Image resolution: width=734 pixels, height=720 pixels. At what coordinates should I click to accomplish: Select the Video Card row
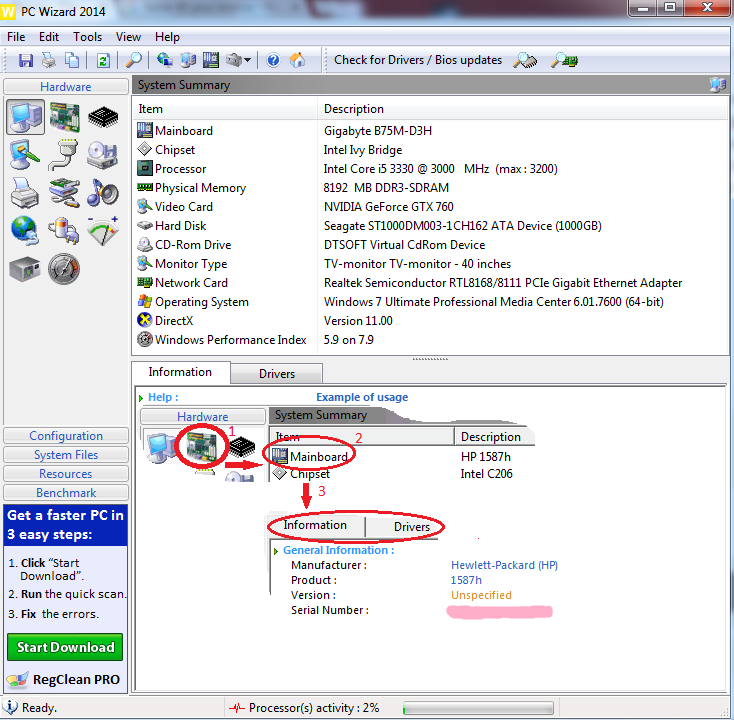431,207
